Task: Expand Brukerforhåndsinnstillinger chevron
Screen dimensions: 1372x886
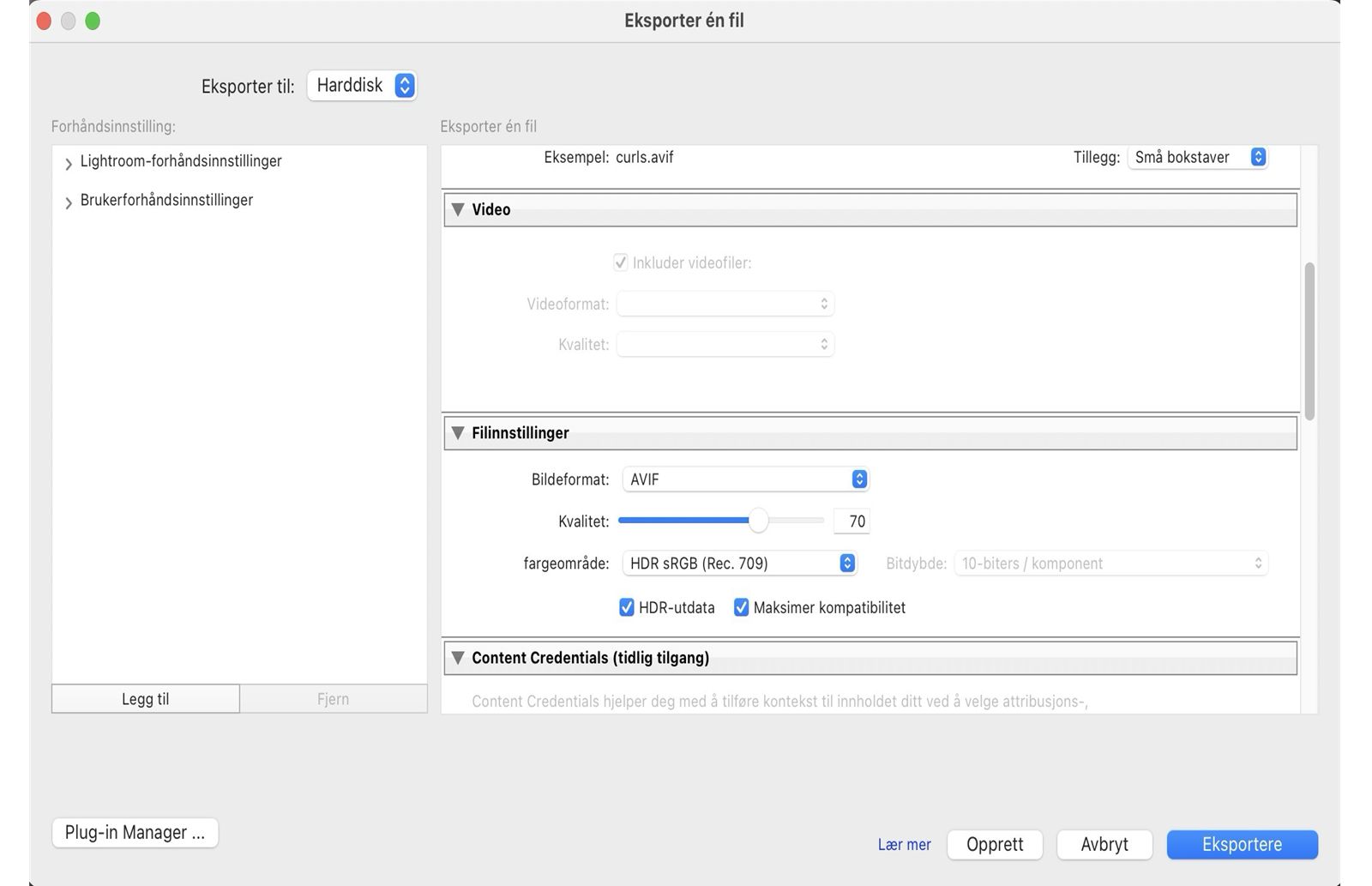Action: (69, 202)
